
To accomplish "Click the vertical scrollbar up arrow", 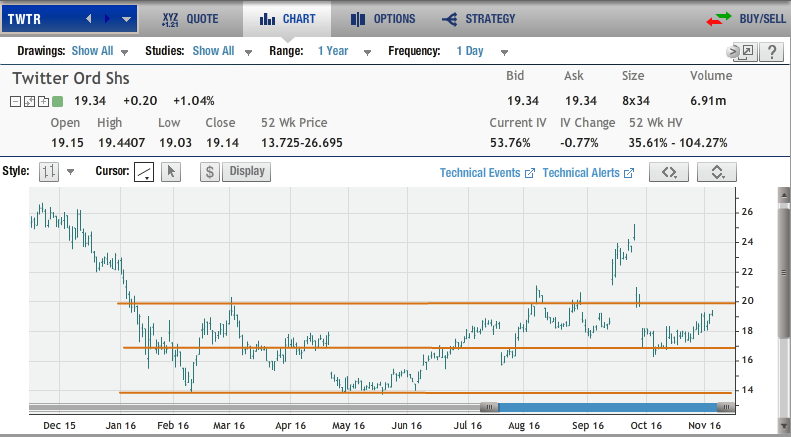I will pyautogui.click(x=783, y=195).
